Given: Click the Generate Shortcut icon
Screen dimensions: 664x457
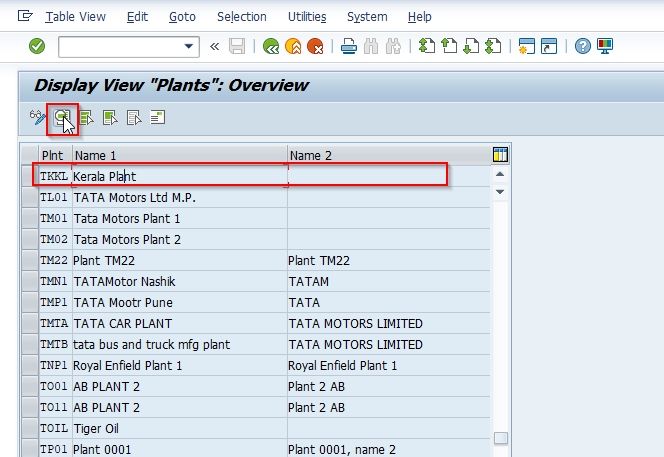Looking at the screenshot, I should tap(549, 46).
